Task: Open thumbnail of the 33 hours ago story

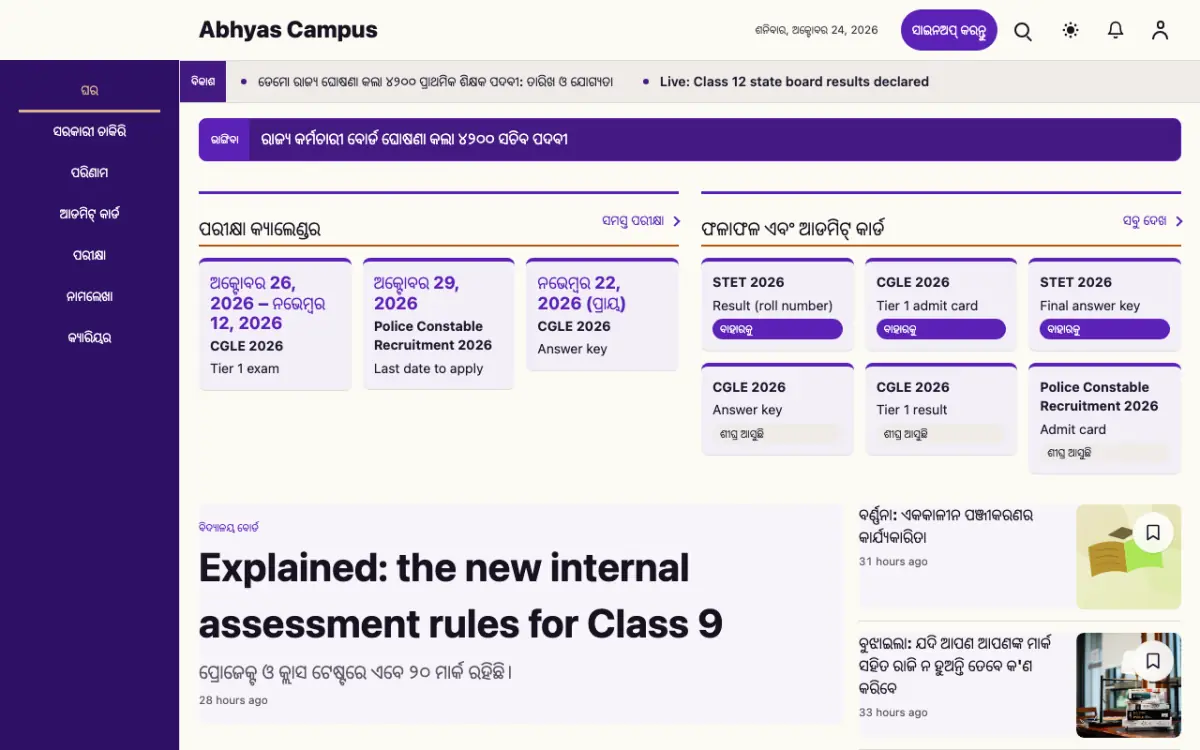Action: pyautogui.click(x=1129, y=685)
